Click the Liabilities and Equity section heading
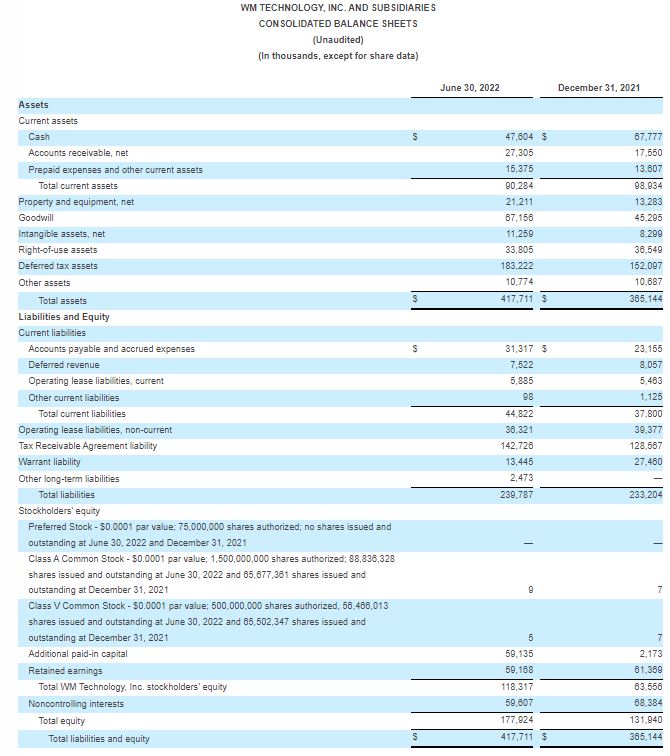 tap(64, 317)
